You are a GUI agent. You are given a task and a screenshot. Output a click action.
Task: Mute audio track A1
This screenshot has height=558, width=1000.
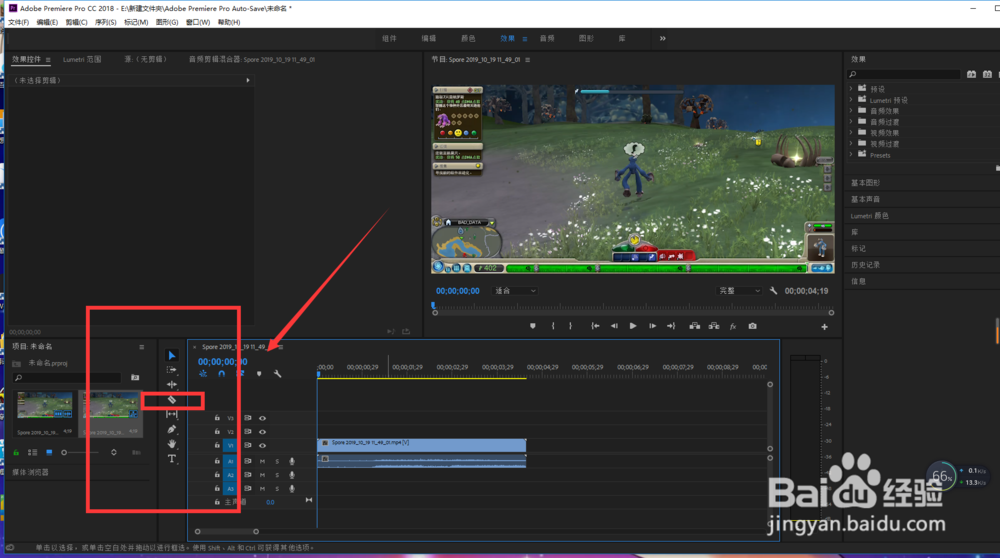[262, 461]
